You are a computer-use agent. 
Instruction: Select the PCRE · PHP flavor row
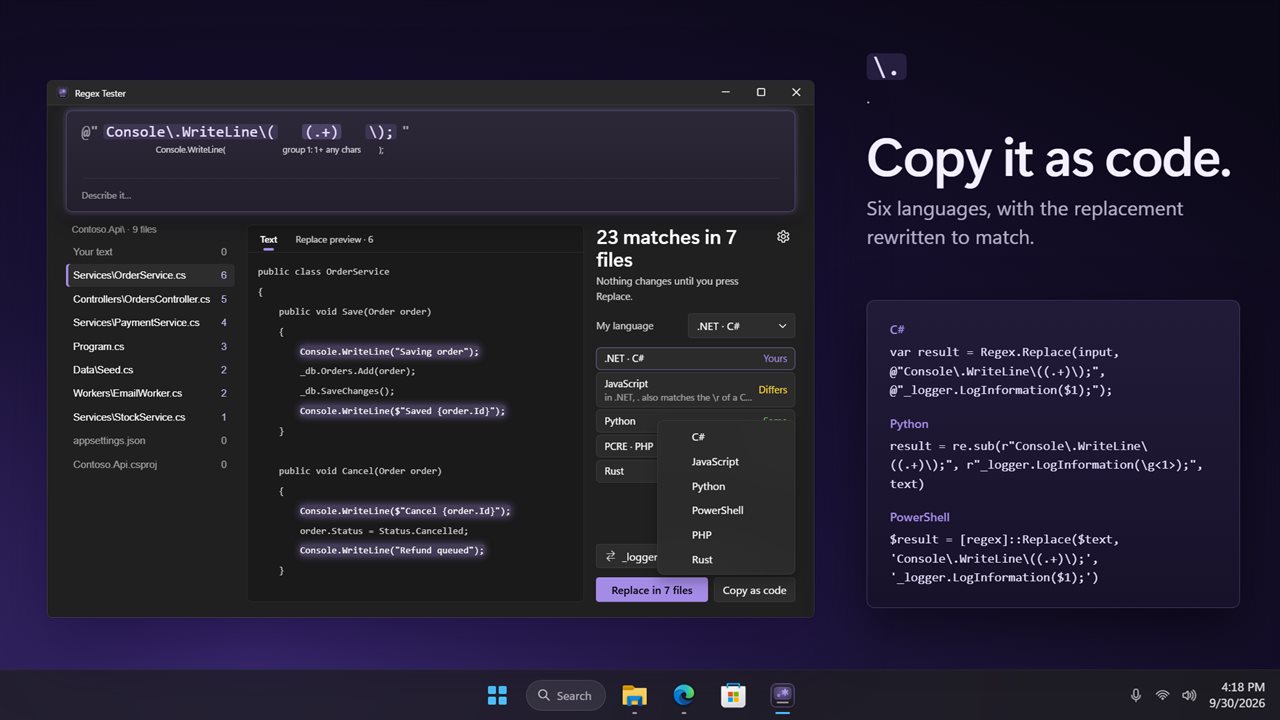(x=627, y=446)
